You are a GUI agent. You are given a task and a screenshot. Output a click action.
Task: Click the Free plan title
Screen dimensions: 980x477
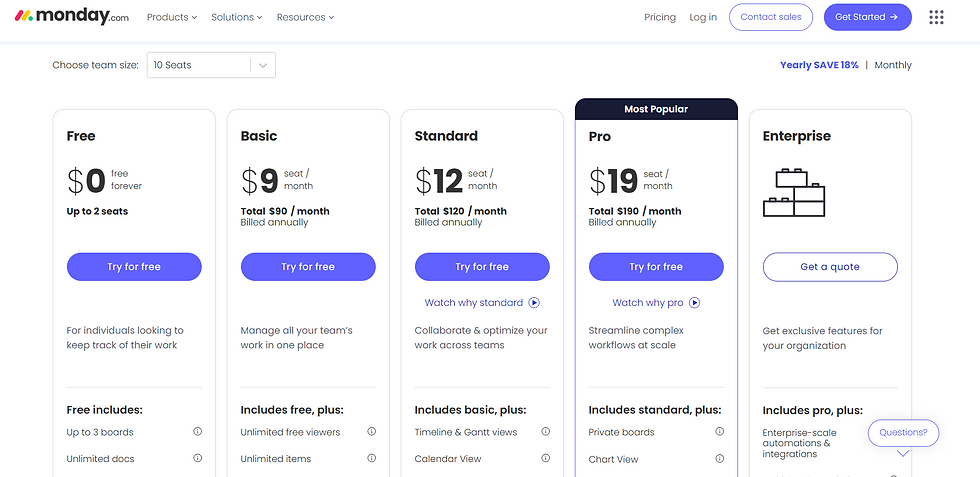tap(81, 136)
